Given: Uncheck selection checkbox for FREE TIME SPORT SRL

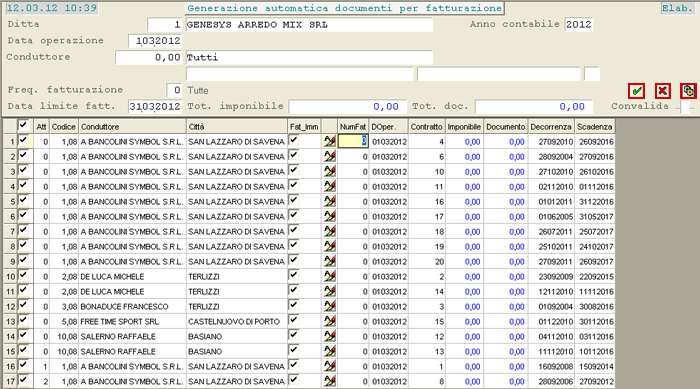Looking at the screenshot, I should [23, 320].
